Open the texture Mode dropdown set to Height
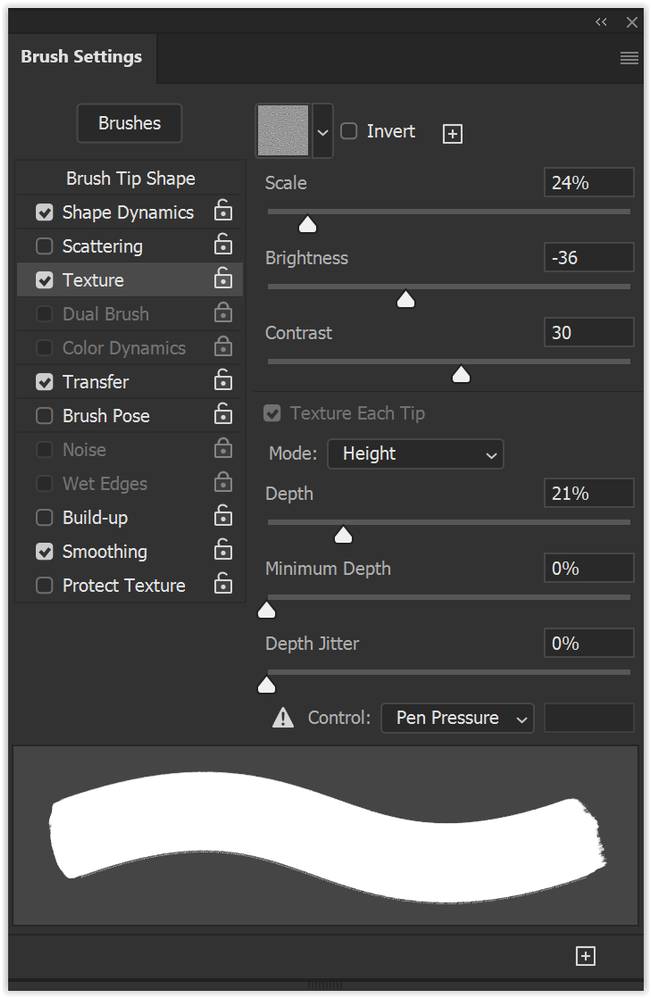 (x=415, y=454)
